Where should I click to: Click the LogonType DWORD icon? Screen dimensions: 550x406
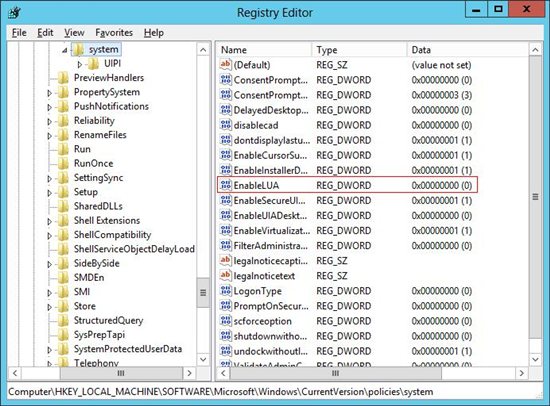pyautogui.click(x=226, y=291)
